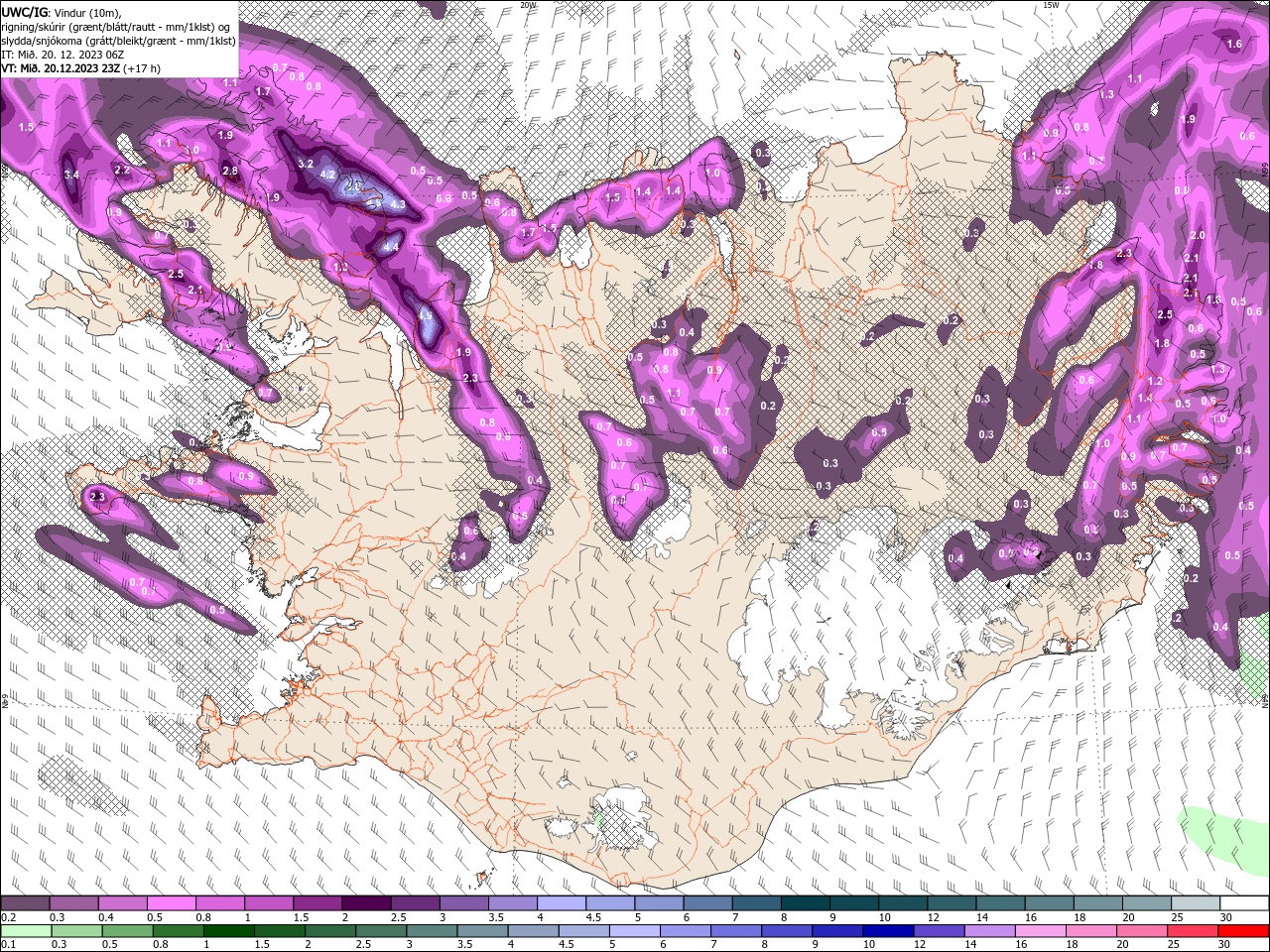The width and height of the screenshot is (1270, 952).
Task: Pick the dark grey-purple 0.2 snowfall legend swatch
Action: click(25, 903)
